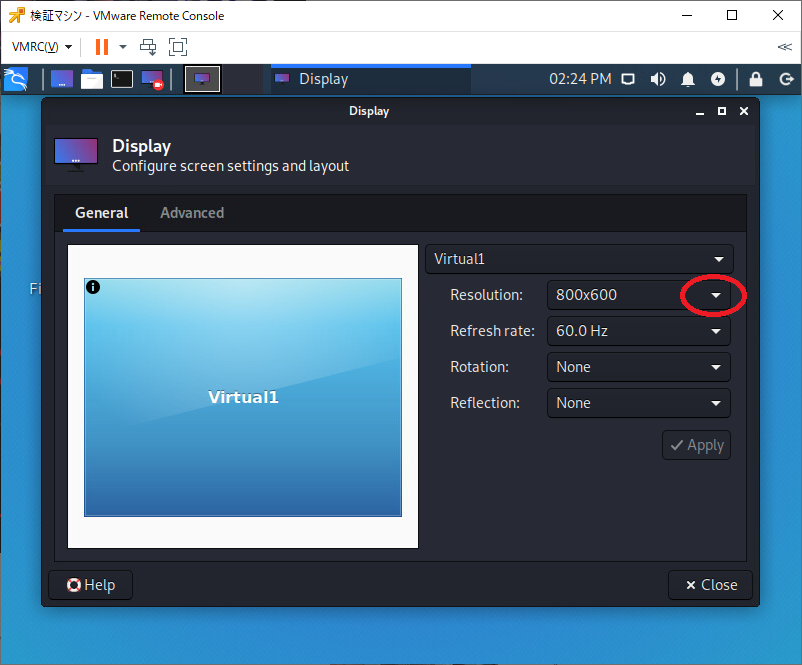The width and height of the screenshot is (802, 665).
Task: Click Send Ctrl+Alt+Del toolbar icon
Action: (148, 47)
